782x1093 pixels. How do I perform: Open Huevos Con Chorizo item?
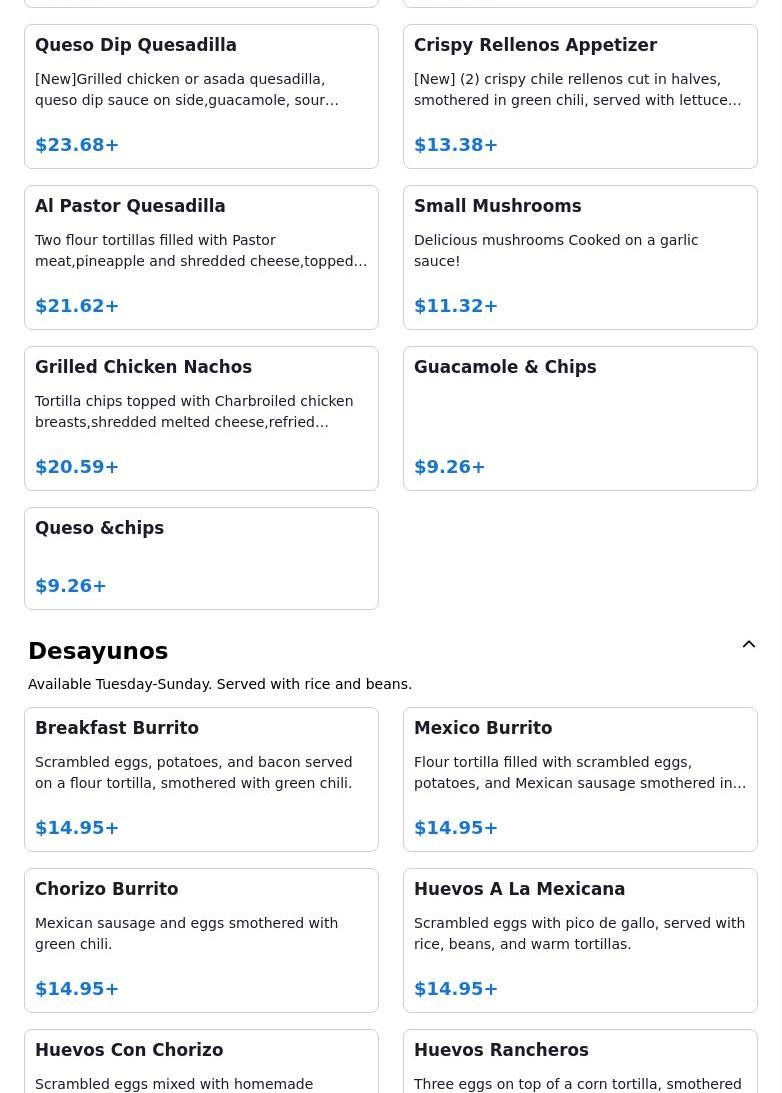[x=201, y=1064]
